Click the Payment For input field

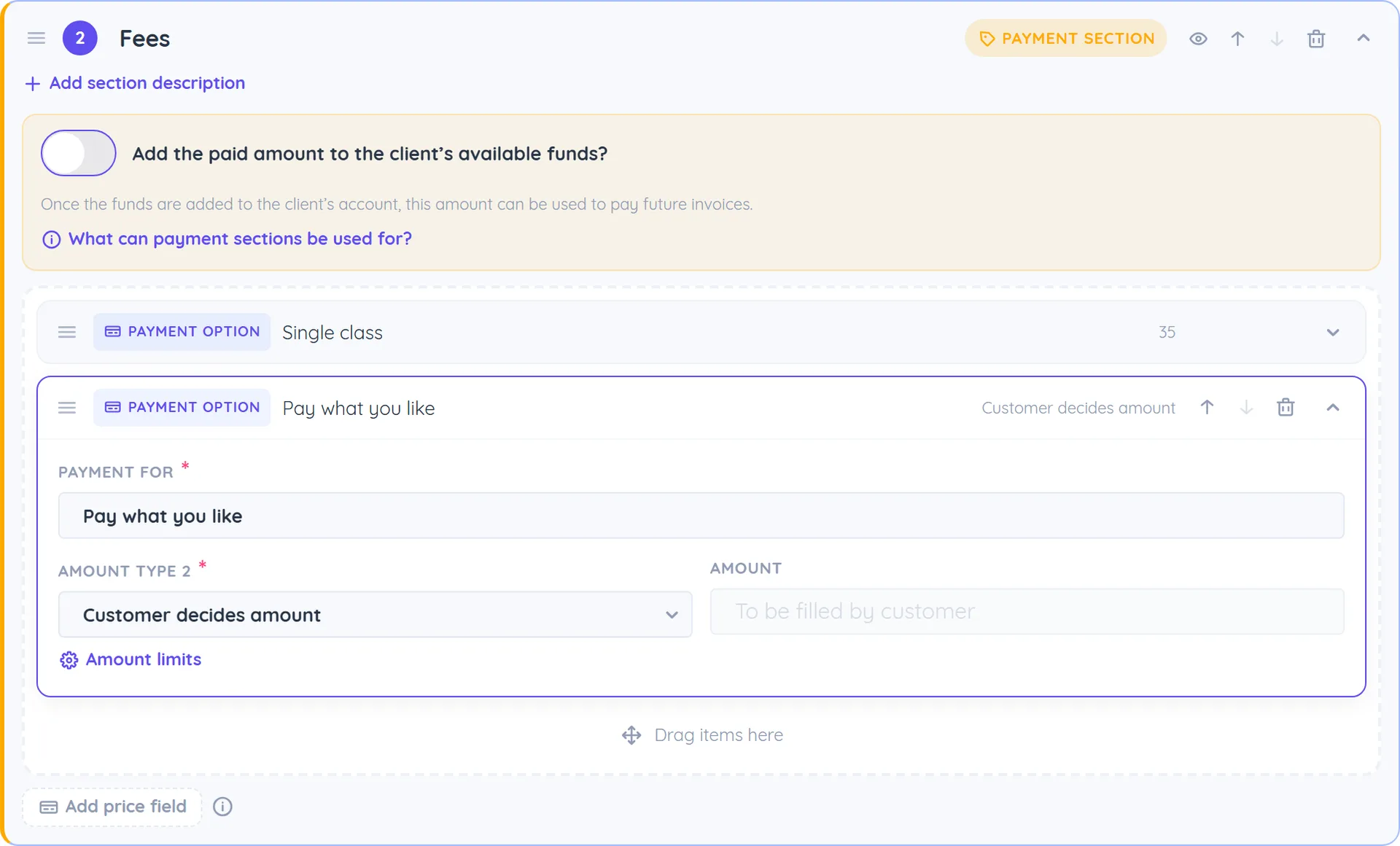(701, 516)
